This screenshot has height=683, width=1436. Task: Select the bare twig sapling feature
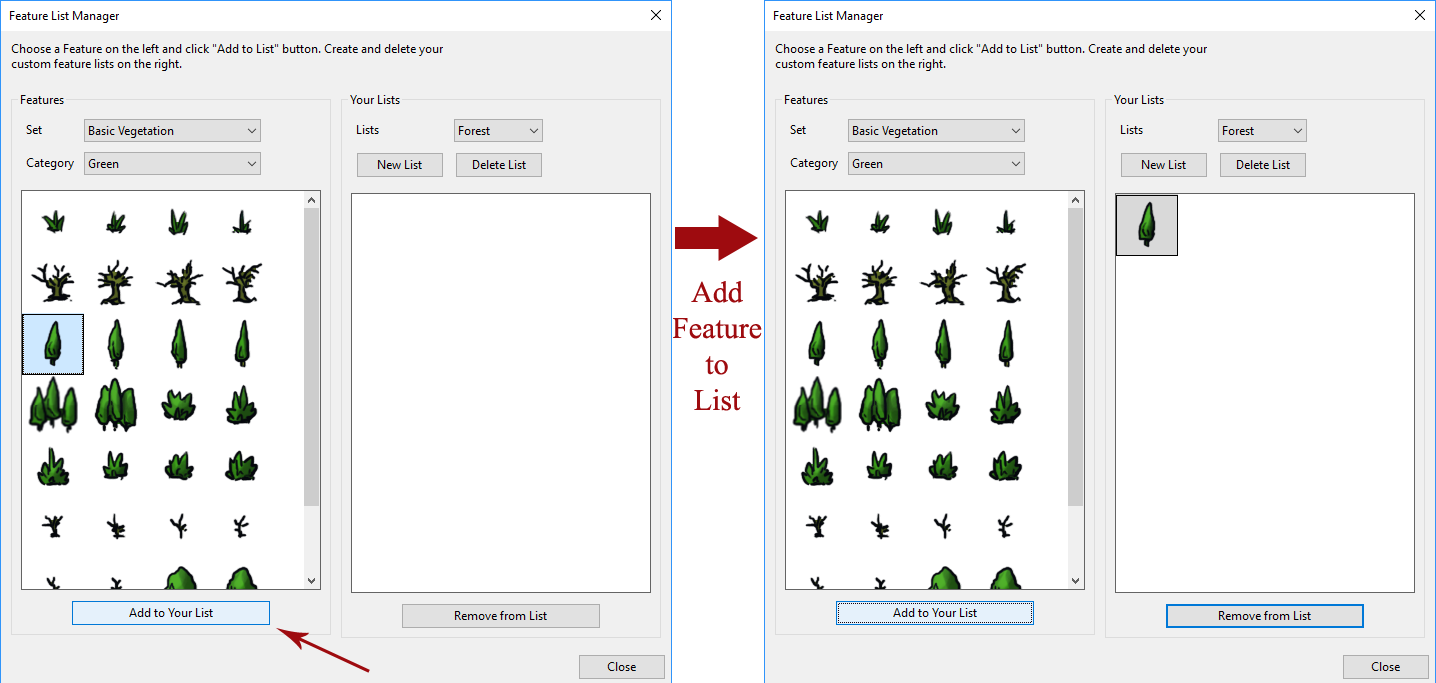coord(52,525)
